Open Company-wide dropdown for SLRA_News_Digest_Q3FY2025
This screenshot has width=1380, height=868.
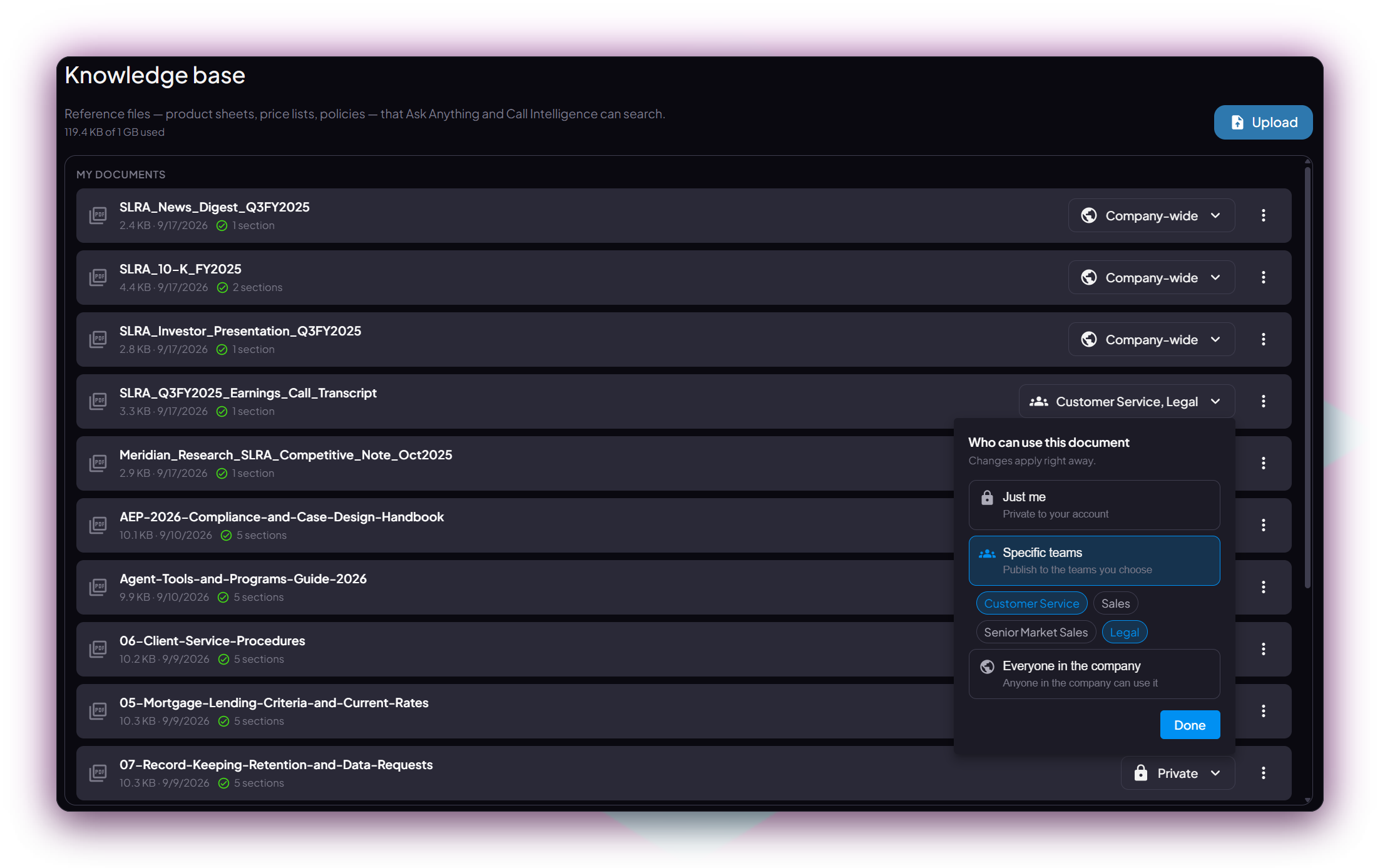click(1151, 215)
